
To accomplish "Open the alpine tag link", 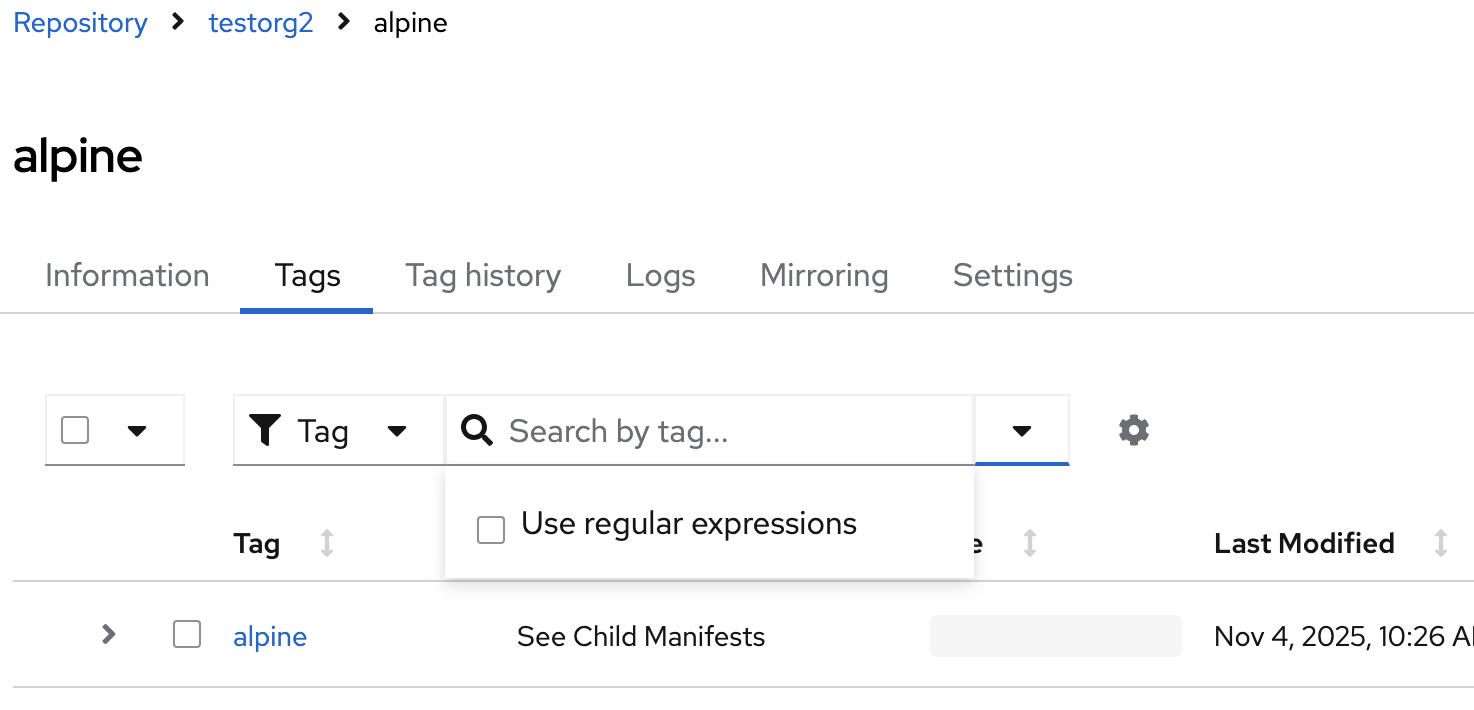I will [x=270, y=637].
